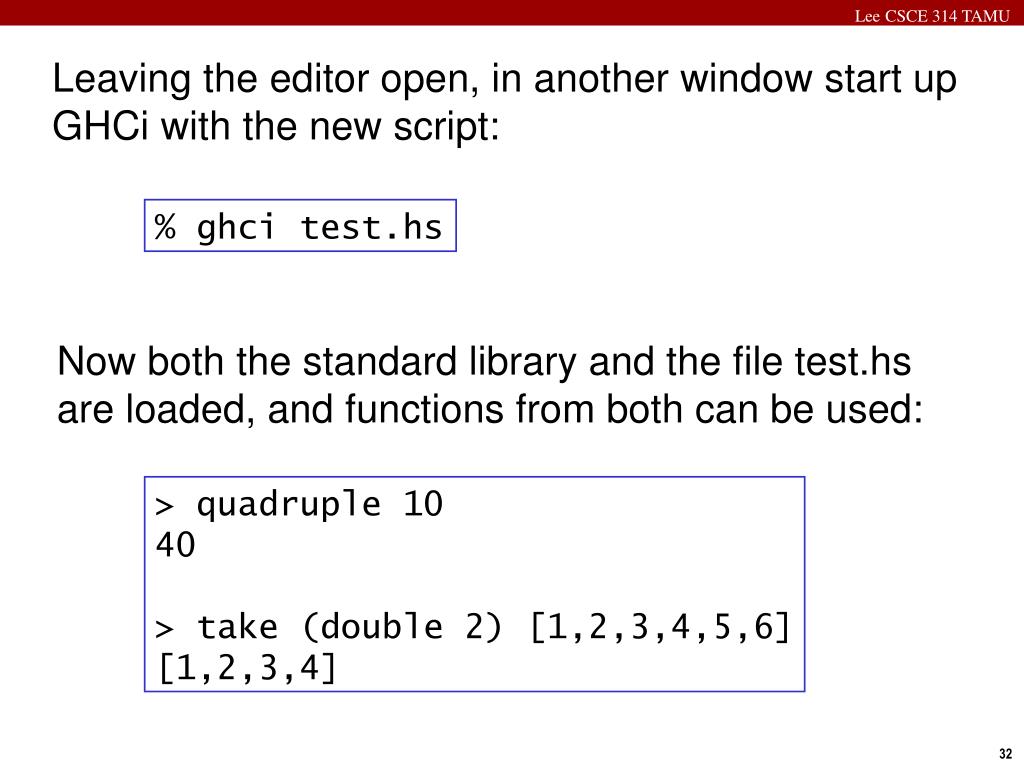Viewport: 1024px width, 768px height.
Task: Click the word "take" in the code
Action: pyautogui.click(x=238, y=628)
